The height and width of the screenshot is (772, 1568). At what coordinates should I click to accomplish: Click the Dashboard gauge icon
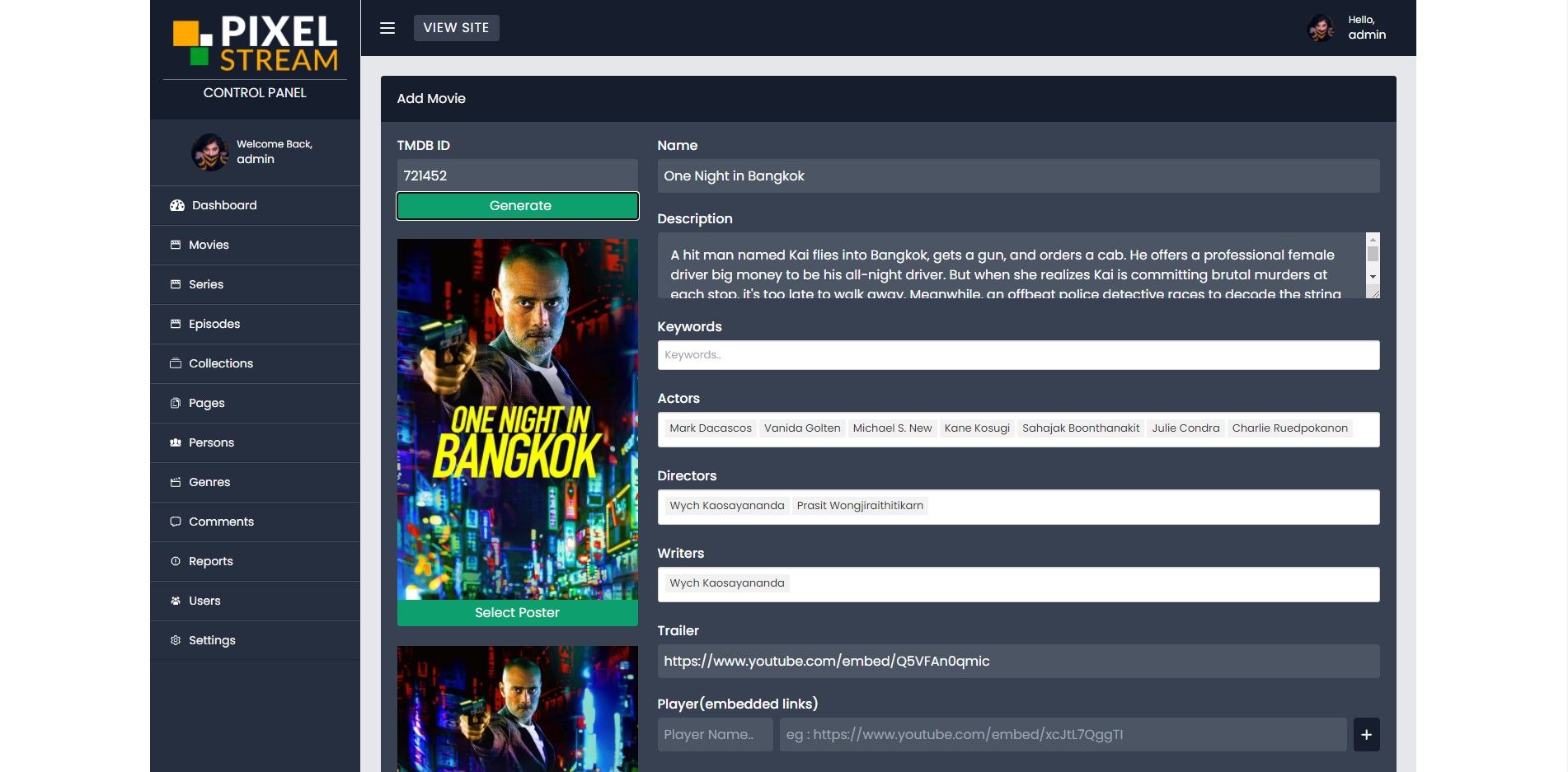pyautogui.click(x=176, y=206)
